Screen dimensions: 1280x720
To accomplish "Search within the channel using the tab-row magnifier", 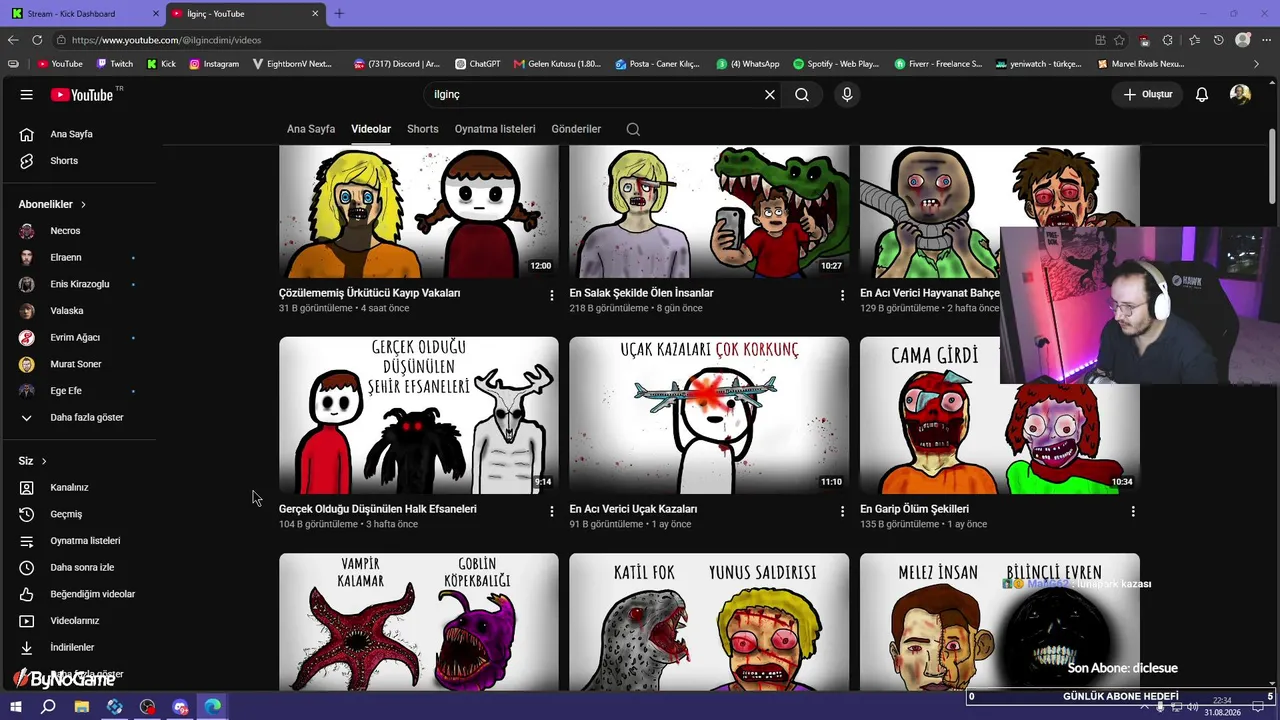I will (633, 129).
